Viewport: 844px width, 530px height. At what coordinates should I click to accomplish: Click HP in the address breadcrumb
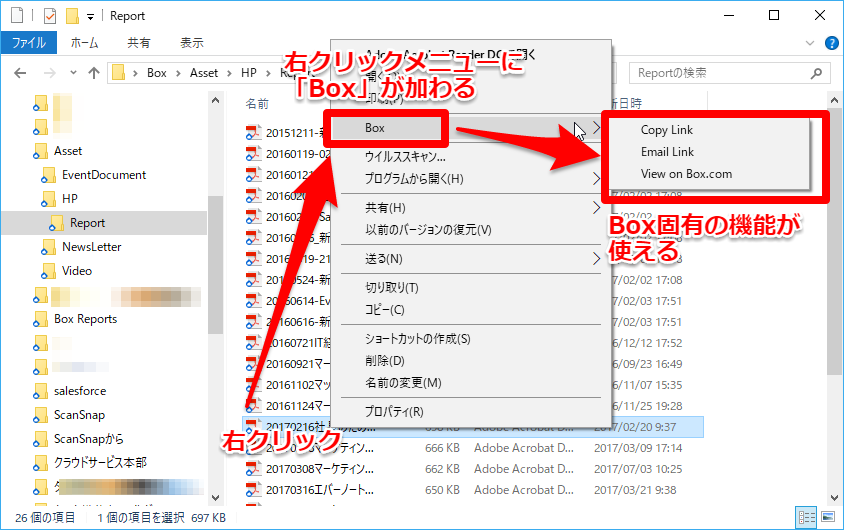(249, 73)
